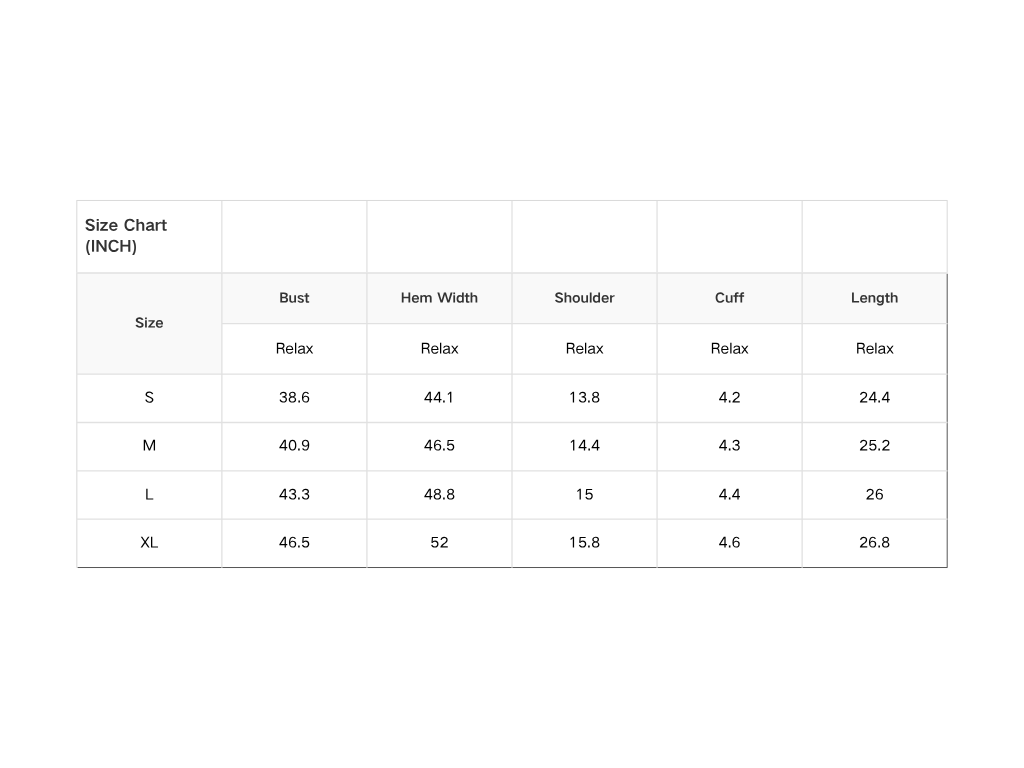Select XL hem width value 52
Screen dimensions: 1024x768
tap(439, 543)
